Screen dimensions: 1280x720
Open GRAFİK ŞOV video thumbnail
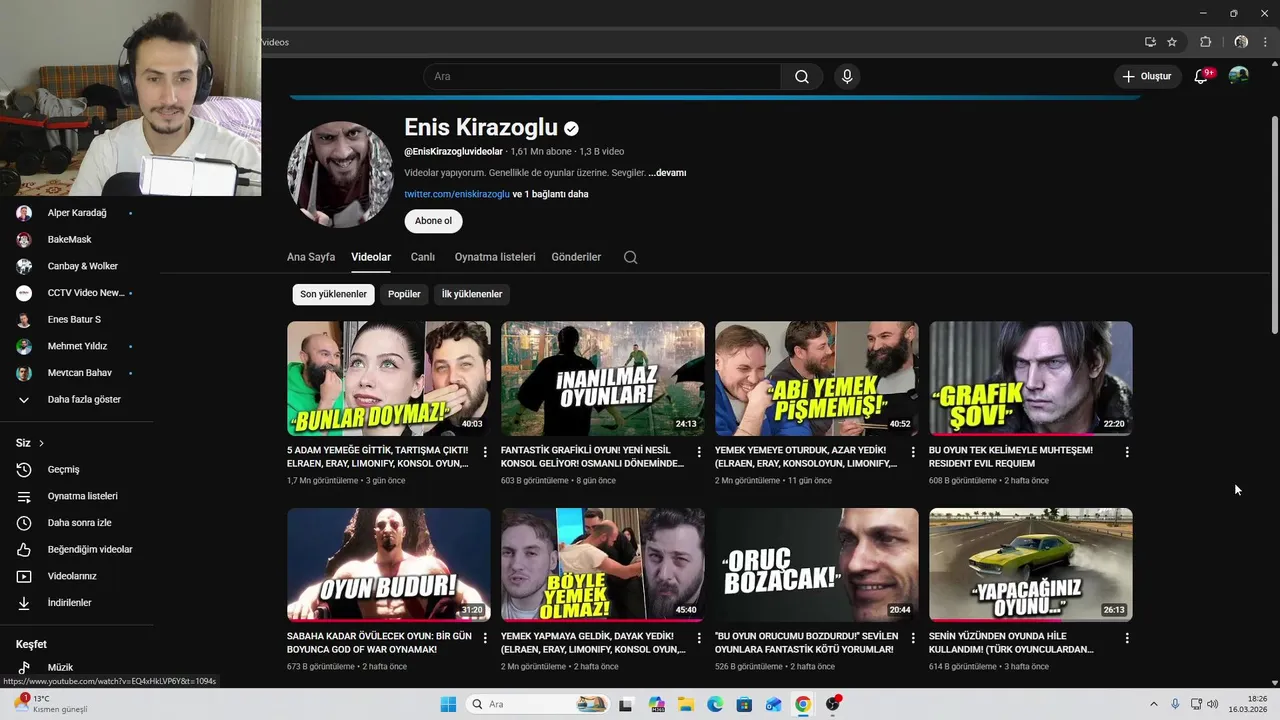(x=1031, y=378)
